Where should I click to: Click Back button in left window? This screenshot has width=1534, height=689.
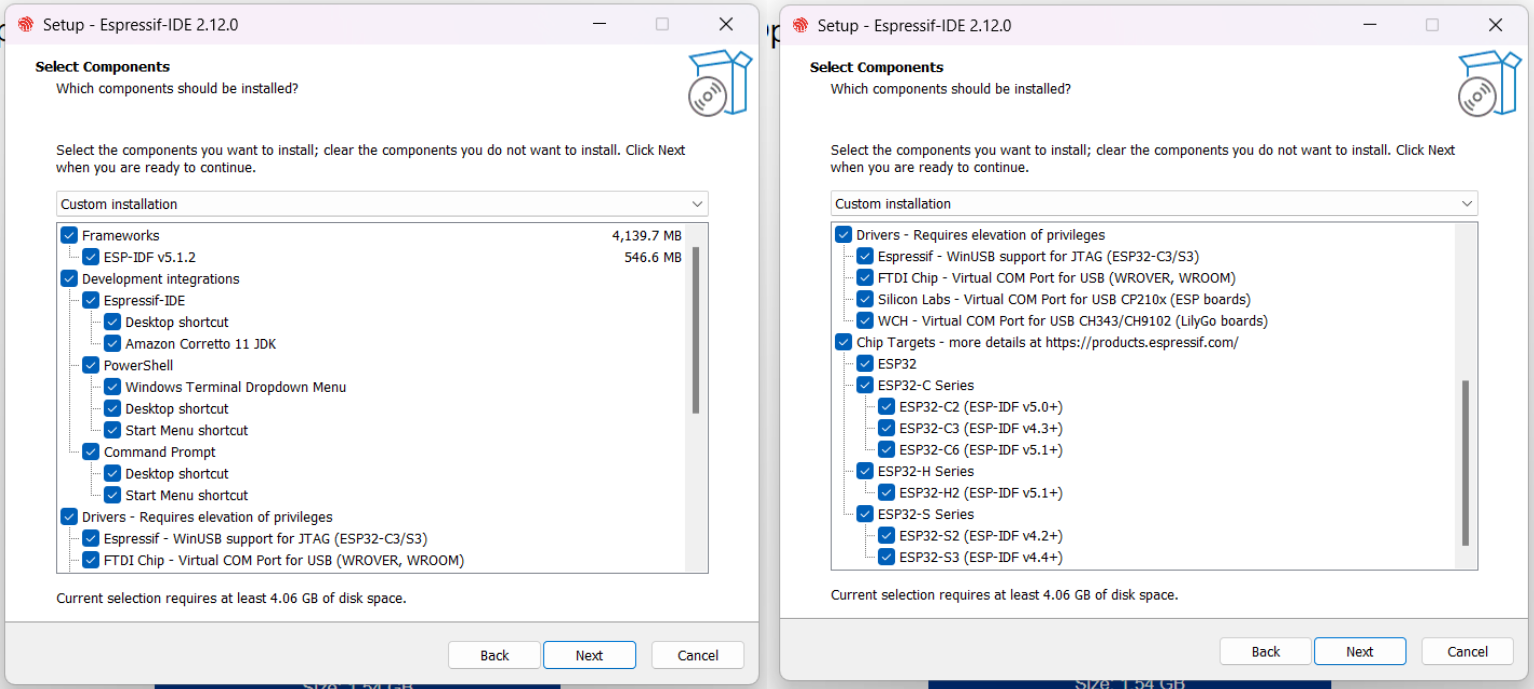[494, 655]
